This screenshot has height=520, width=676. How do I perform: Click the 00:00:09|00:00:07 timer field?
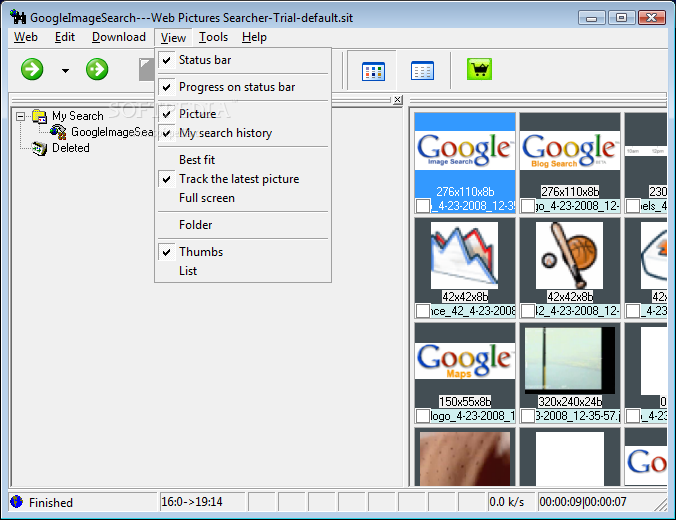tap(601, 502)
